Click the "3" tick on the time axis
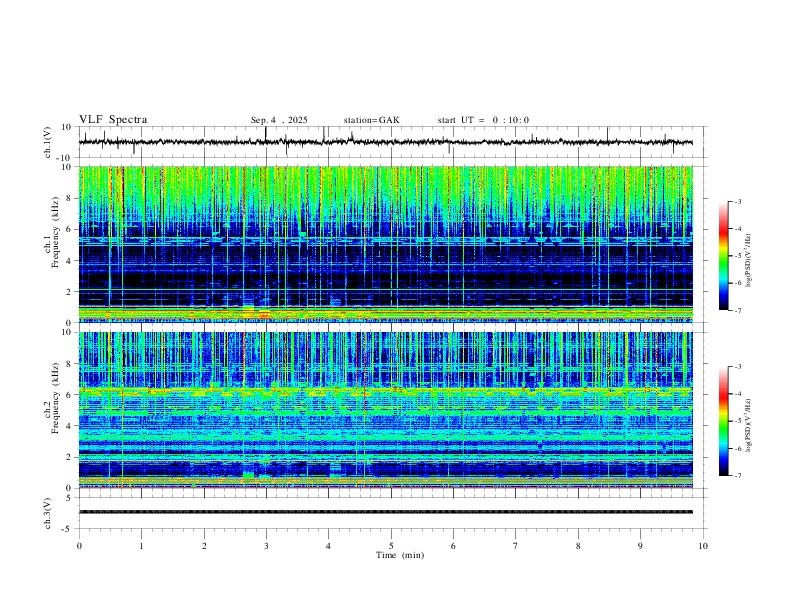The height and width of the screenshot is (612, 792). pyautogui.click(x=267, y=546)
